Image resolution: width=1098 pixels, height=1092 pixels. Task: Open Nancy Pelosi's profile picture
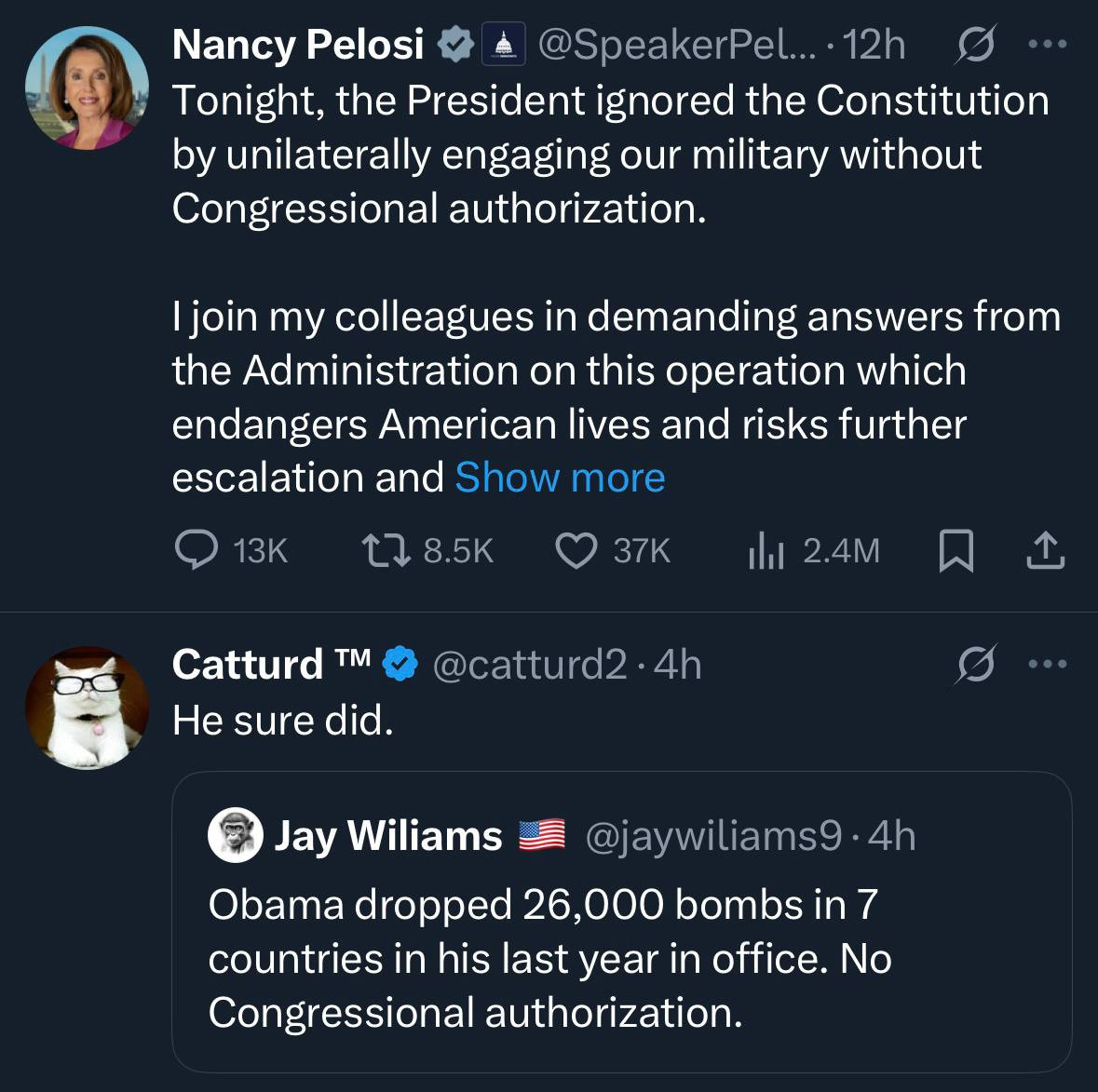click(x=87, y=88)
